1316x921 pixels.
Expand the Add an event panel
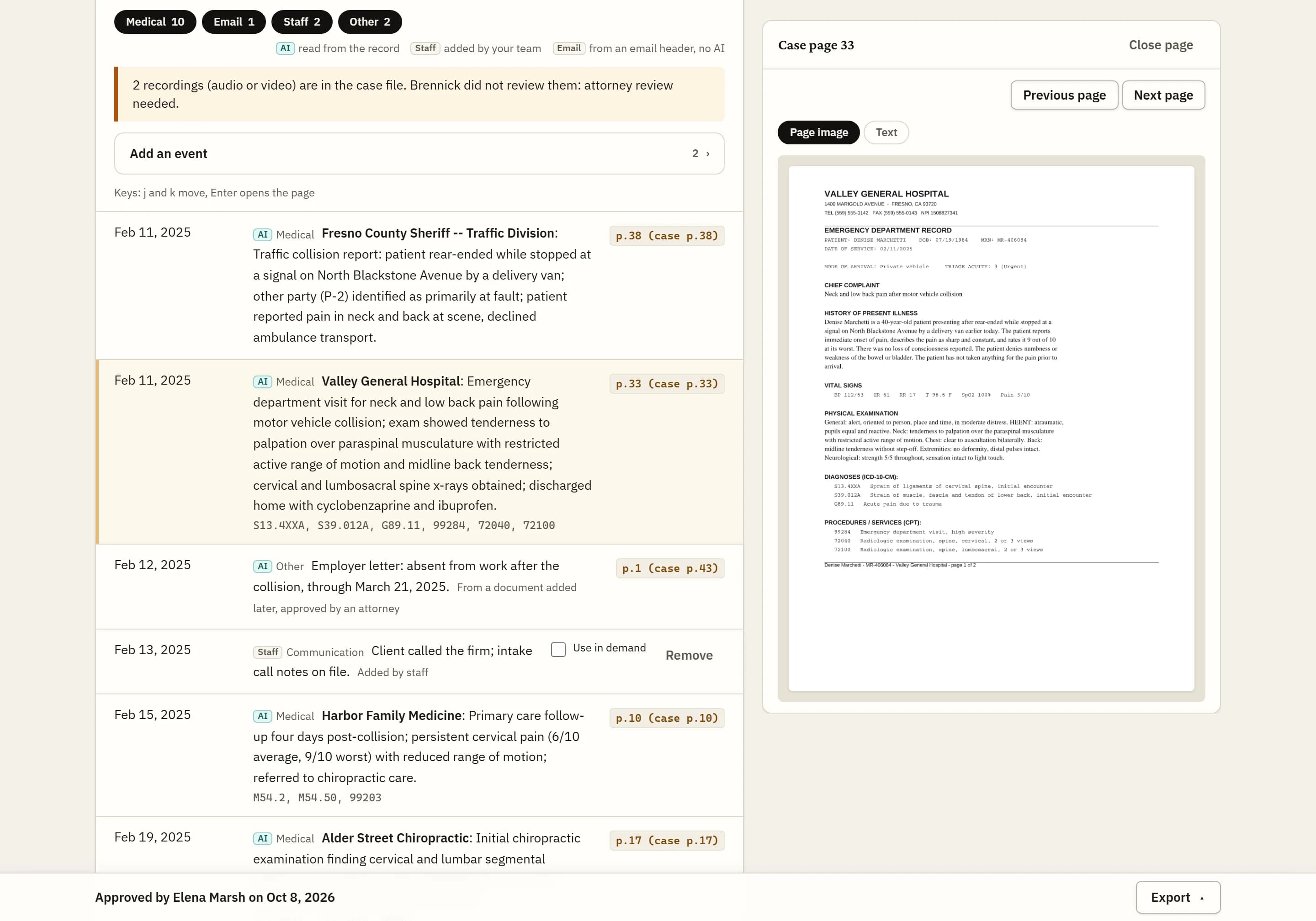419,153
